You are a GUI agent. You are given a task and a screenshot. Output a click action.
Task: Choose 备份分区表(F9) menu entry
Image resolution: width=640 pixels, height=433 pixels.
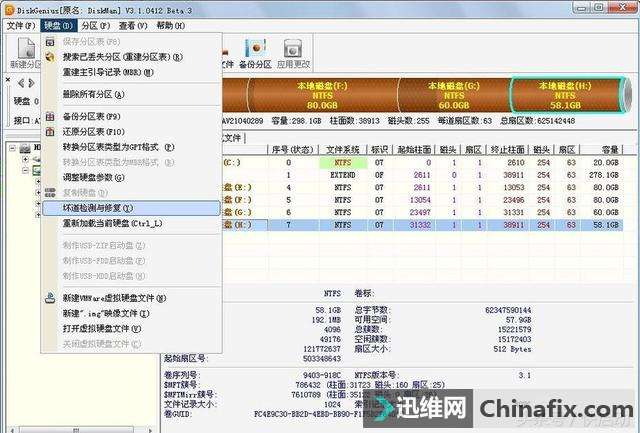pyautogui.click(x=91, y=117)
